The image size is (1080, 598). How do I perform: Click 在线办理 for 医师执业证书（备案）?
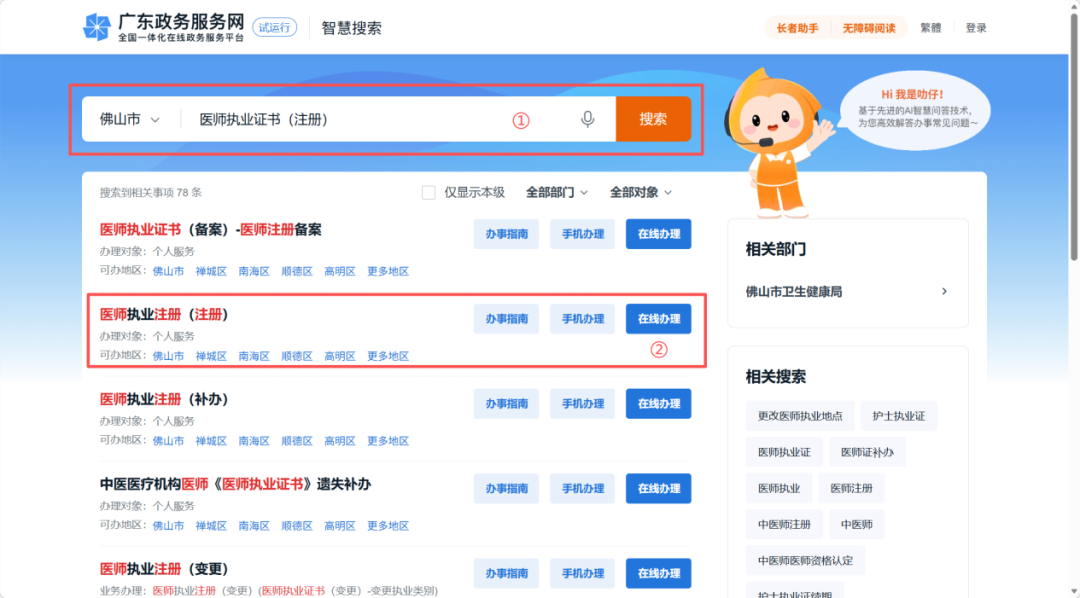tap(658, 234)
